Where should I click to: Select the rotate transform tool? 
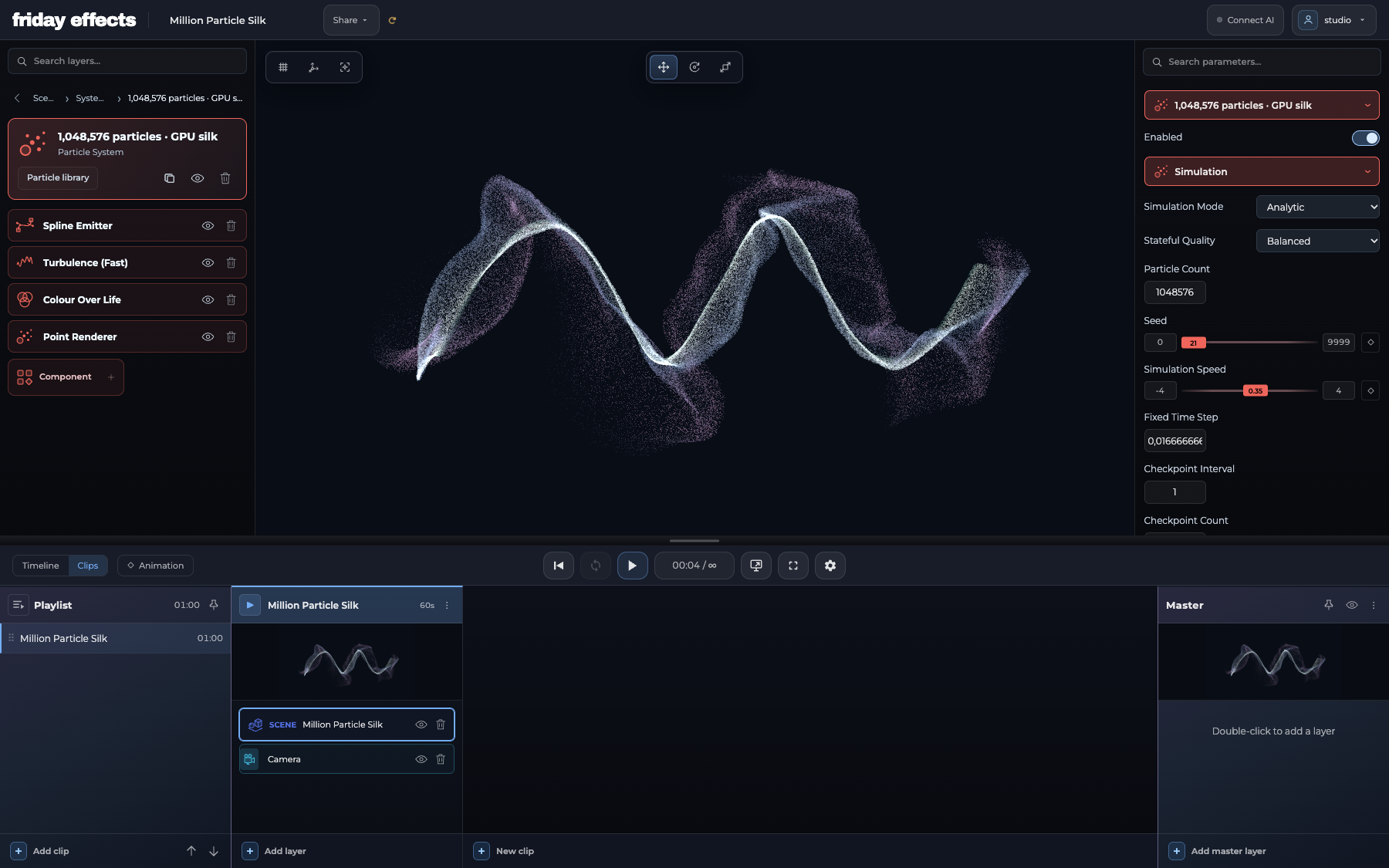click(694, 67)
